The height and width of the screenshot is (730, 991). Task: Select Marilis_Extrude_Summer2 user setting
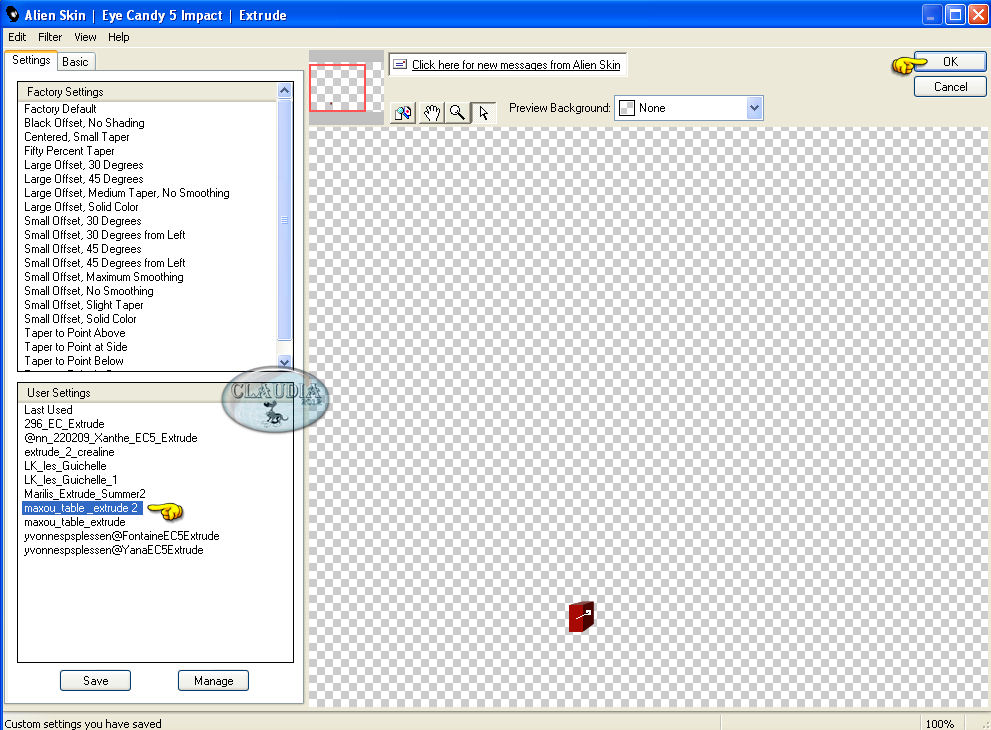coord(85,494)
